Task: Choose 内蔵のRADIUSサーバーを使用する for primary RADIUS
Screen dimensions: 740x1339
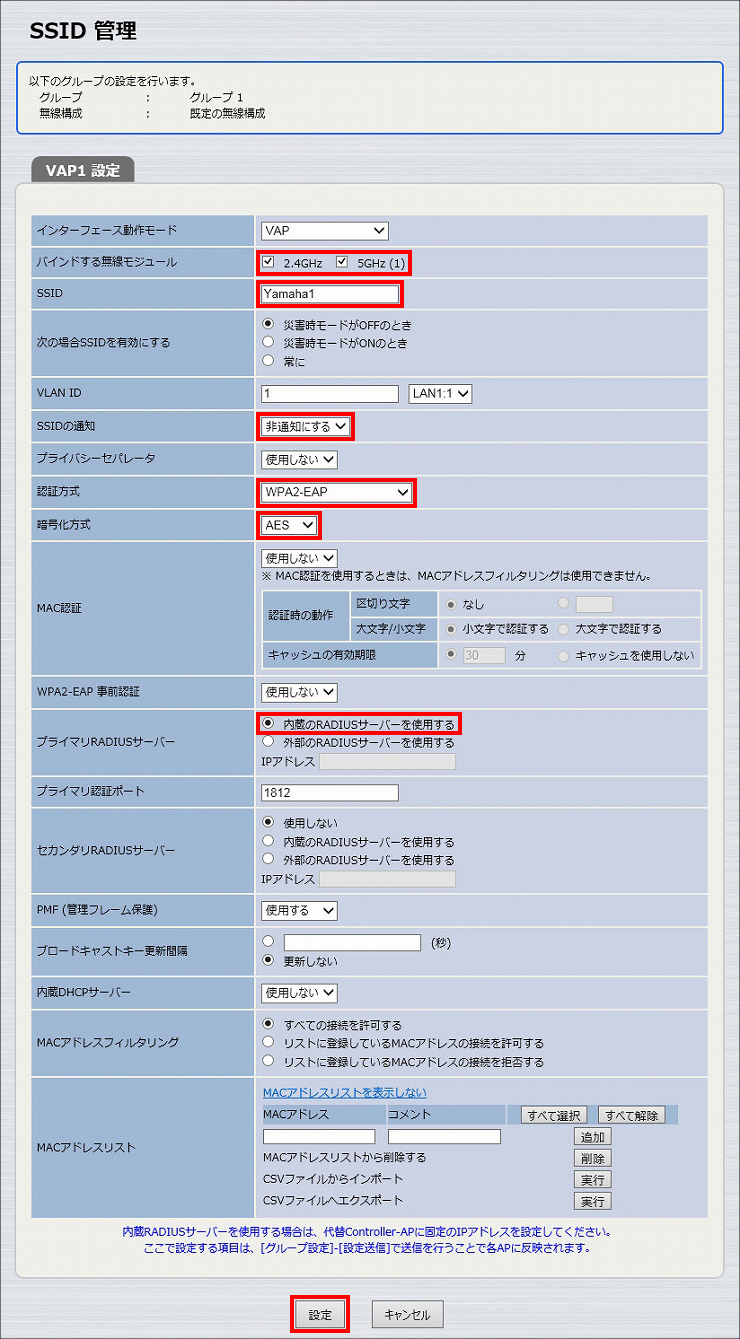Action: pos(268,724)
